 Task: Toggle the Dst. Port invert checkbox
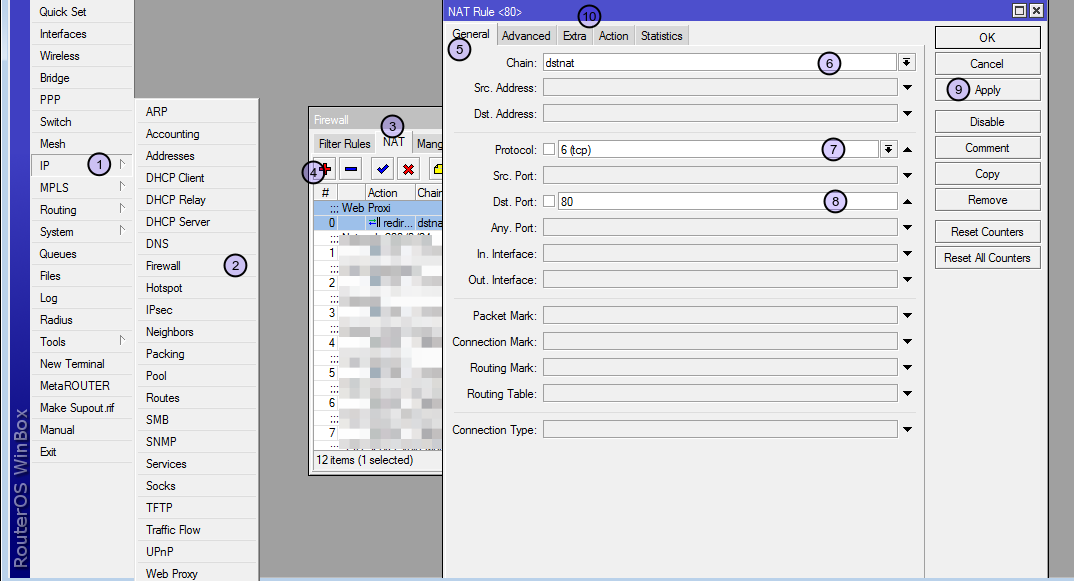[548, 202]
